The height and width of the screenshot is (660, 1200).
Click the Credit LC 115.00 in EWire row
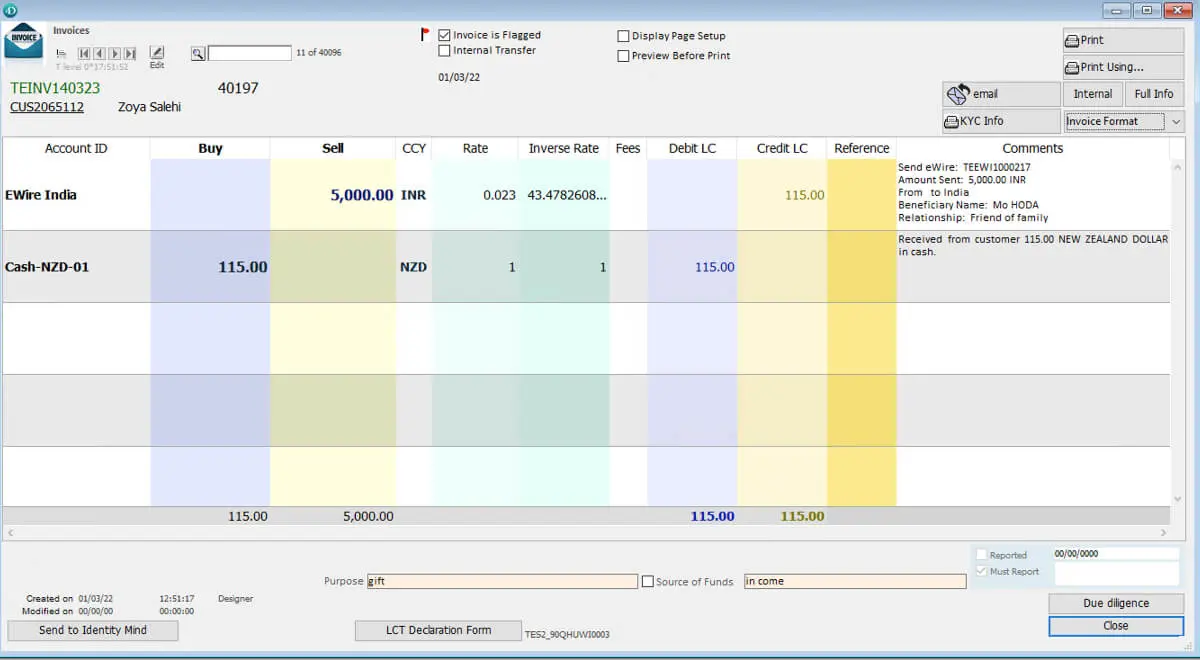[804, 195]
